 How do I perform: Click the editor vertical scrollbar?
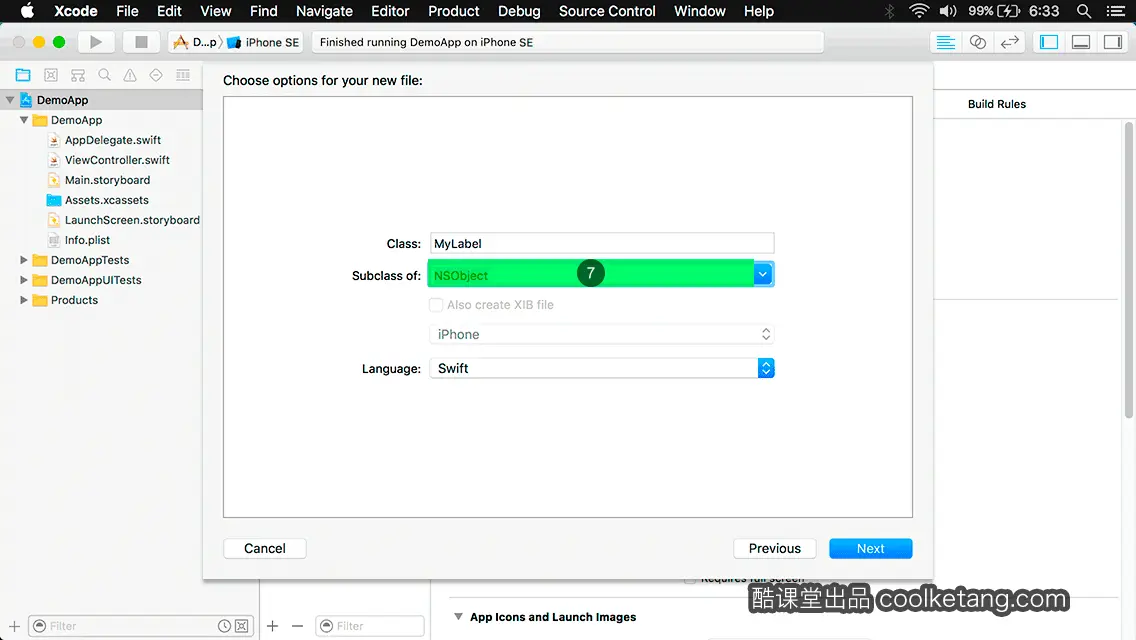1128,270
